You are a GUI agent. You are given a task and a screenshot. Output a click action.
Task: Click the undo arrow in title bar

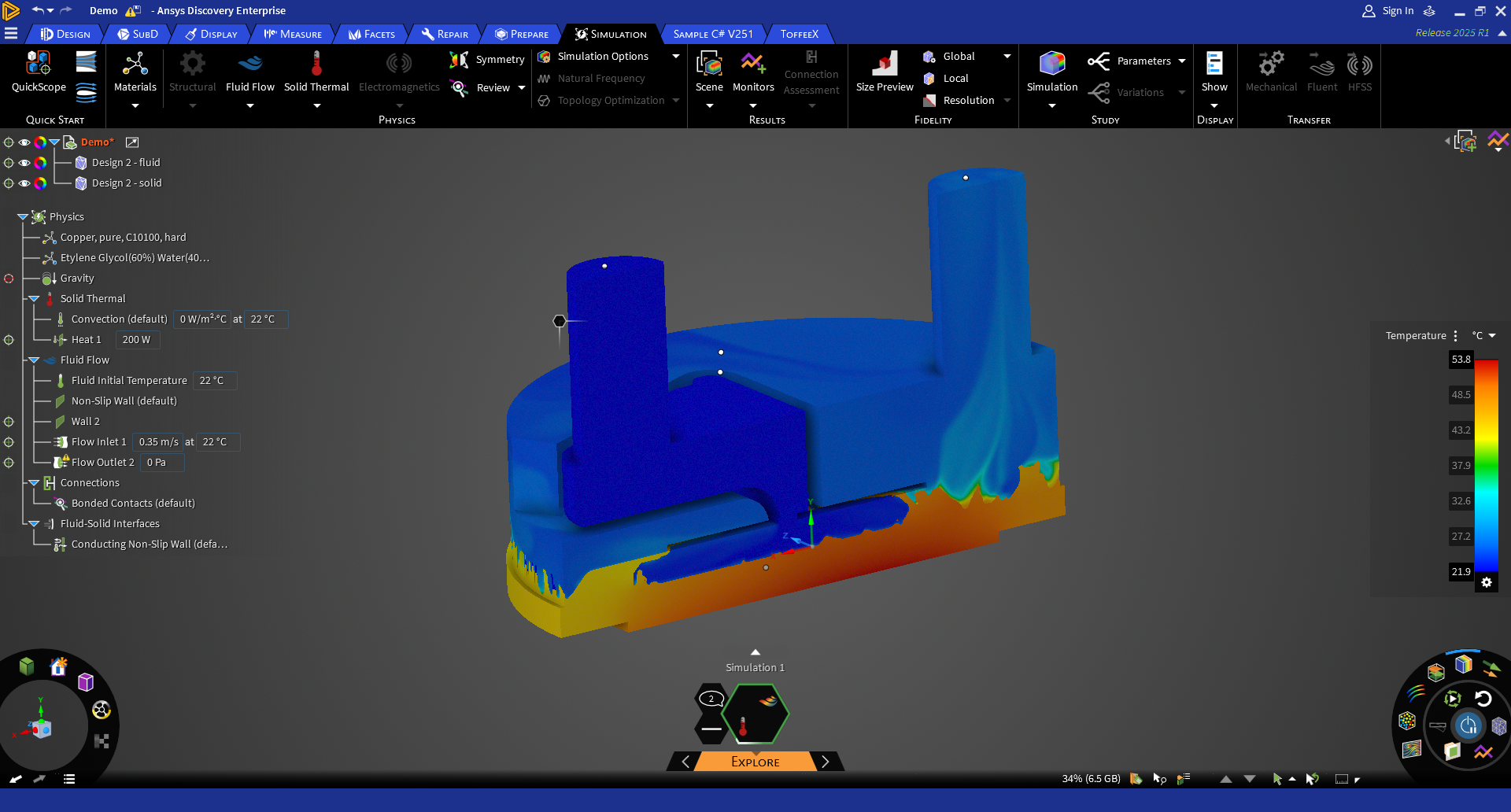coord(37,10)
